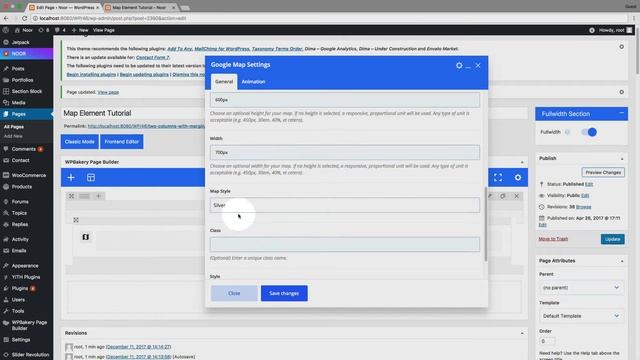The width and height of the screenshot is (640, 360).
Task: Toggle WPBakery fullscreen mode icon
Action: pos(498,178)
